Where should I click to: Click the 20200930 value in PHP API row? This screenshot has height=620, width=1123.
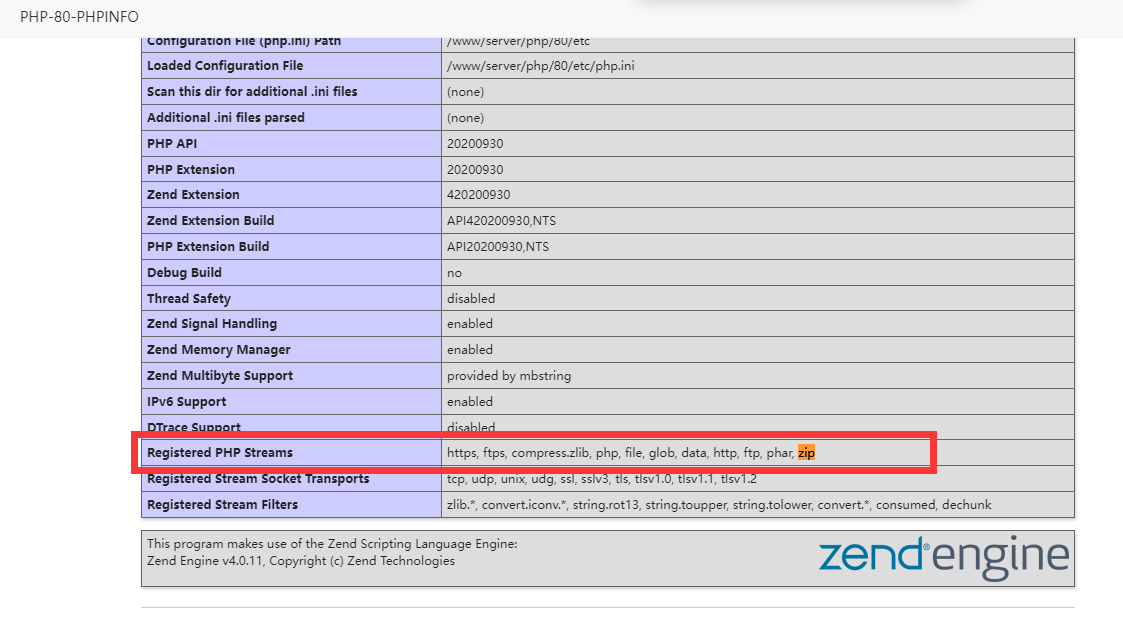tap(475, 143)
